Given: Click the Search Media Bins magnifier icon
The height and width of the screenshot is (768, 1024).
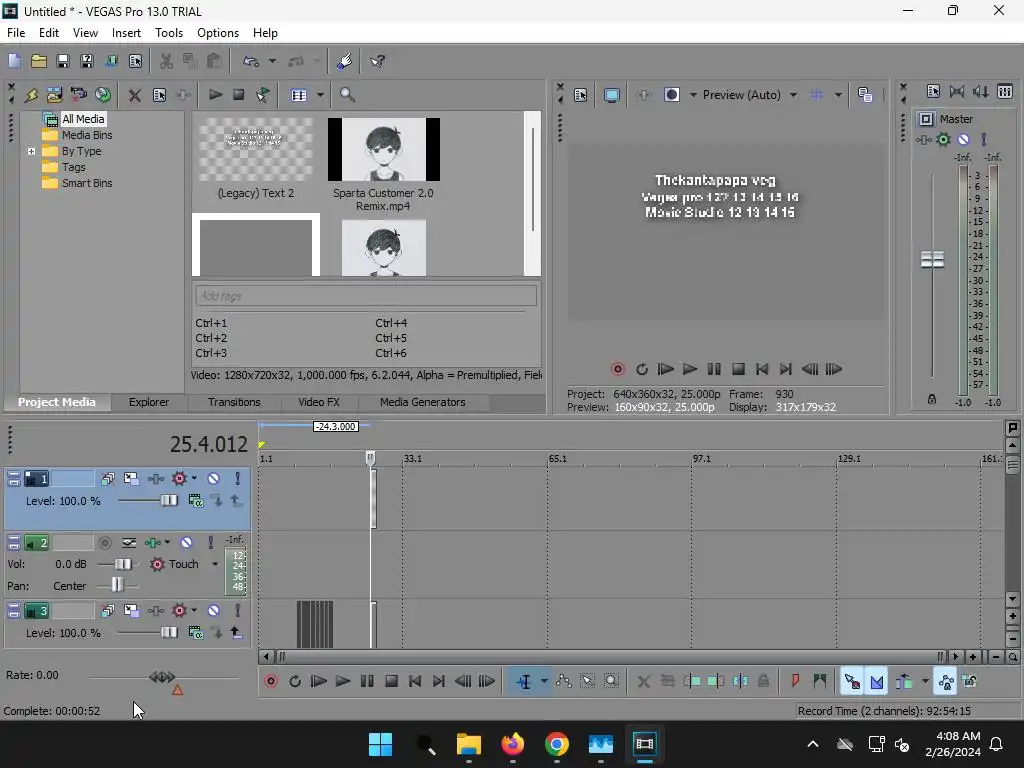Looking at the screenshot, I should [x=347, y=95].
